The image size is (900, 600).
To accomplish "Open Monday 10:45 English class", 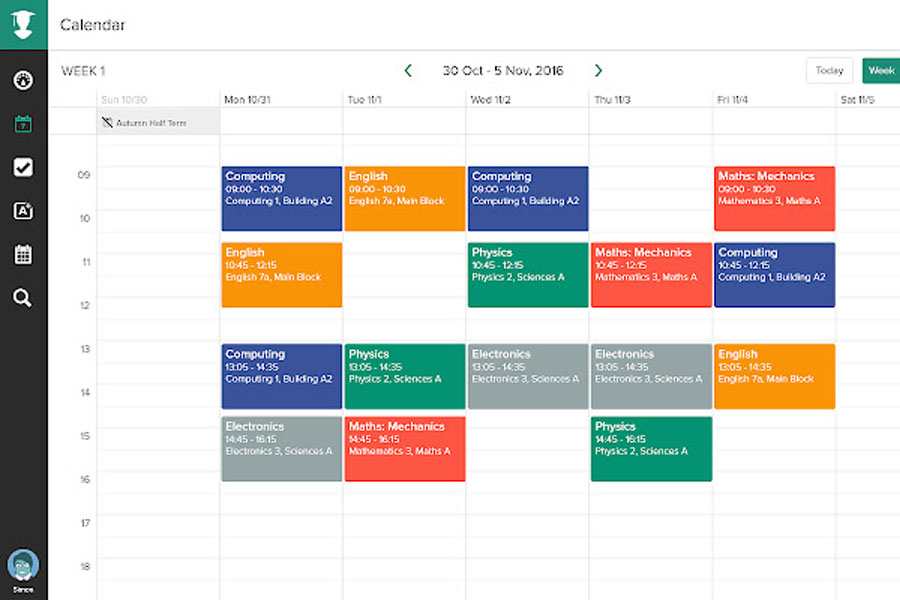I will [282, 275].
